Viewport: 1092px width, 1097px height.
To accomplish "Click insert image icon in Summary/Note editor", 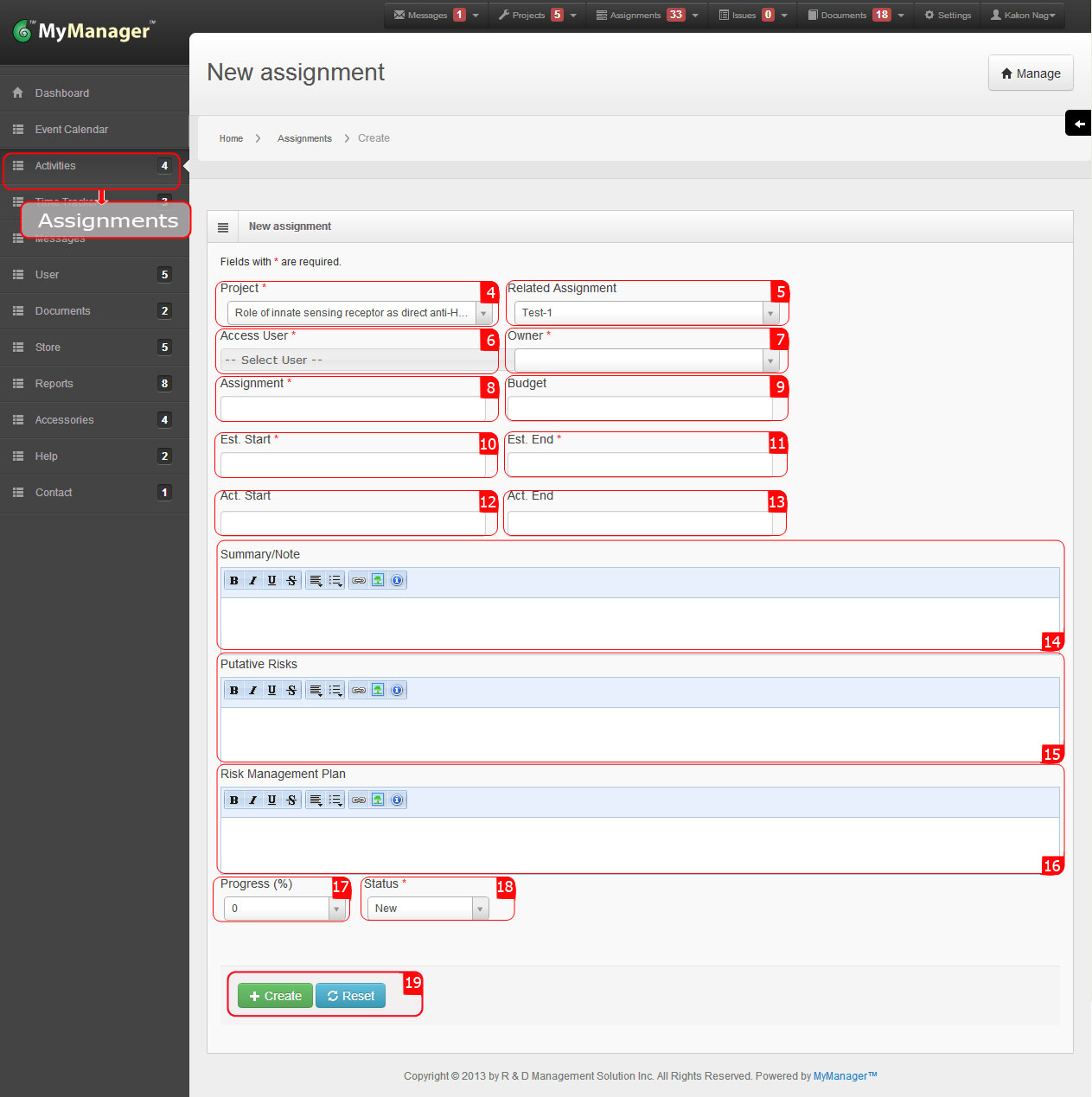I will [x=378, y=581].
